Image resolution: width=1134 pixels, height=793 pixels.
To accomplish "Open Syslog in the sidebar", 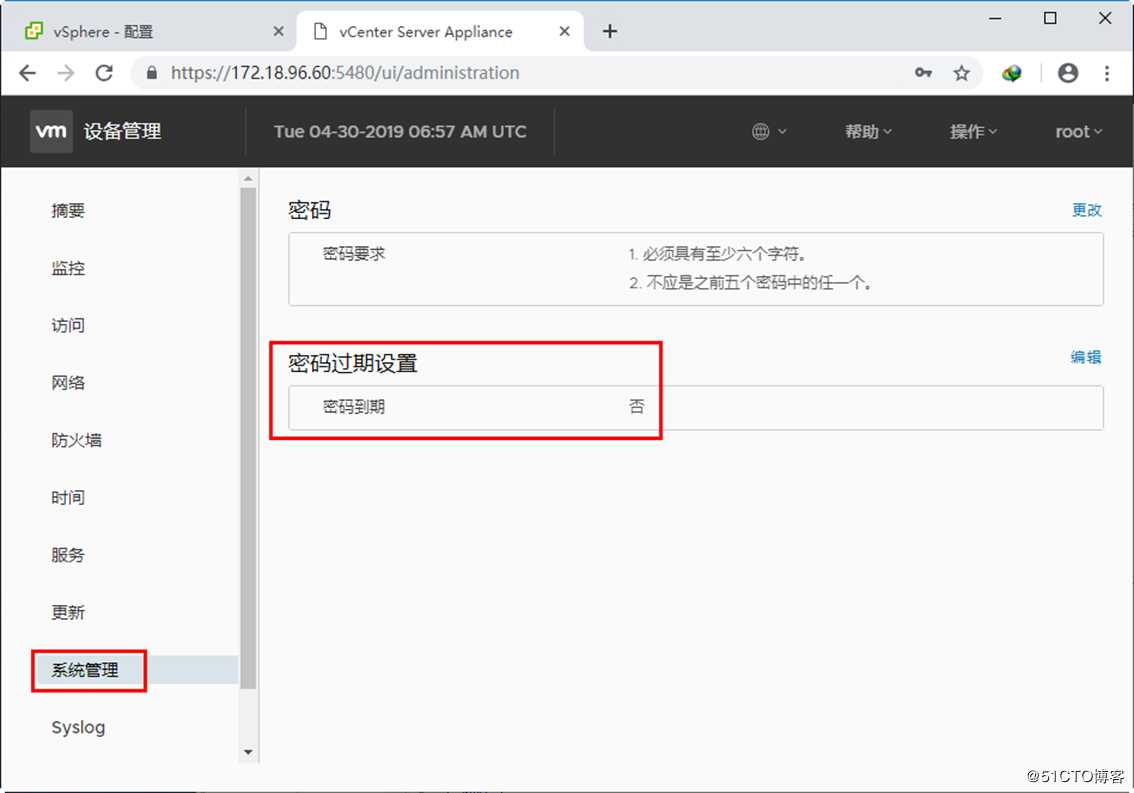I will [78, 727].
